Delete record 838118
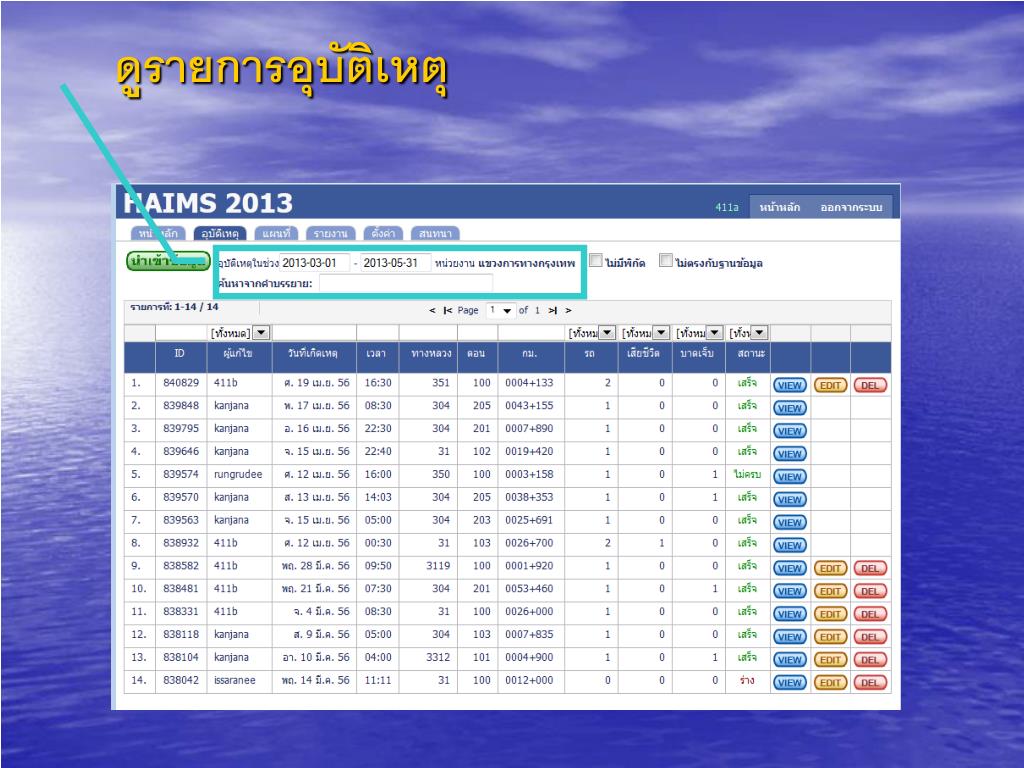The height and width of the screenshot is (768, 1024). (870, 637)
